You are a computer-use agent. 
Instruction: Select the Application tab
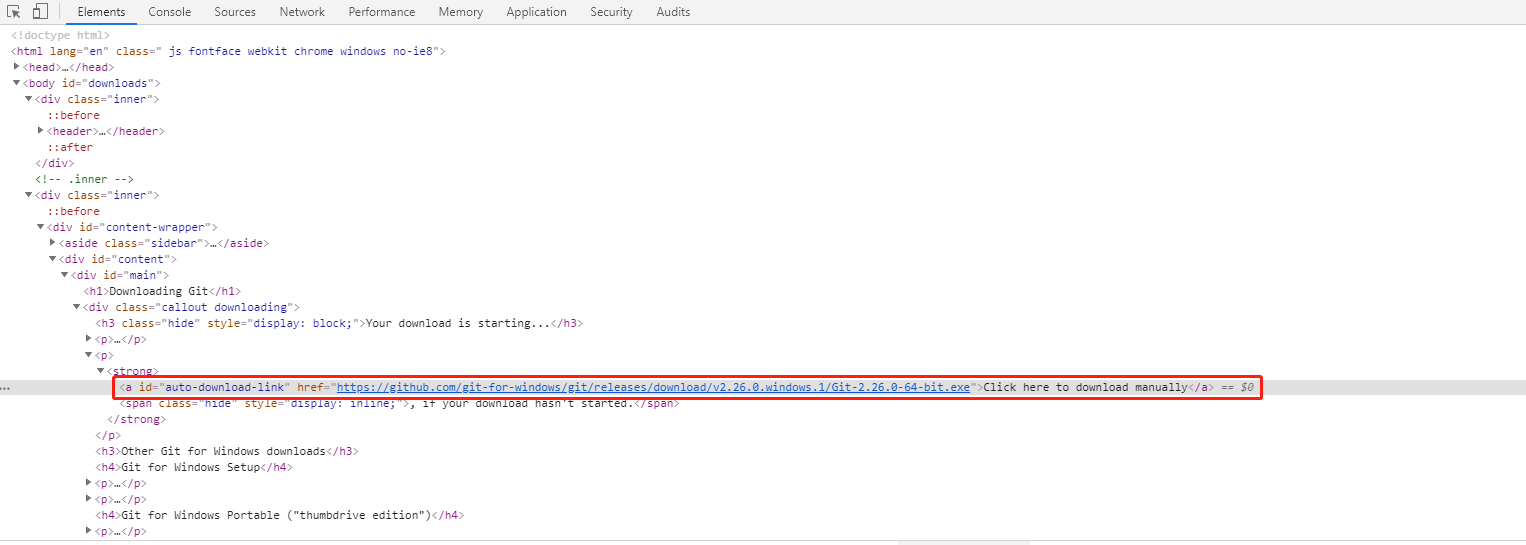[536, 12]
